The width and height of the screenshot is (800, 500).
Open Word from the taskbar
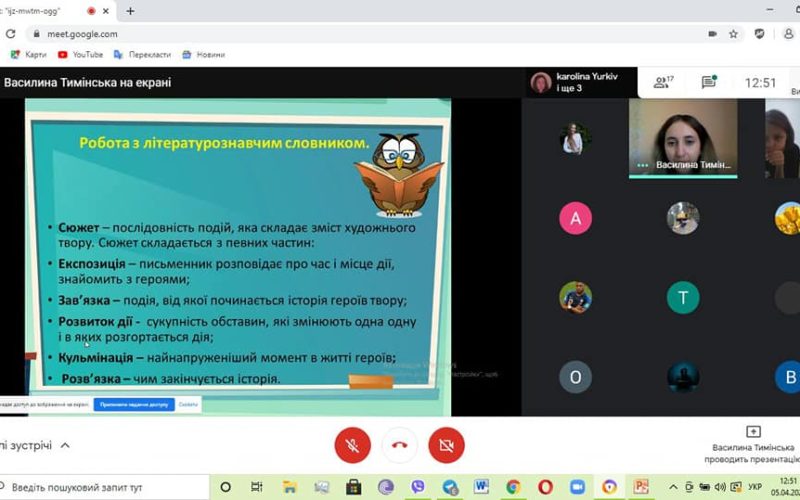481,487
